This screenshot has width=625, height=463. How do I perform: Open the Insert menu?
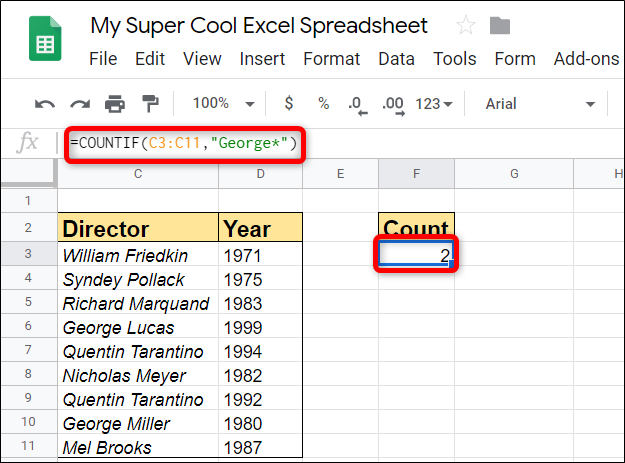point(262,59)
